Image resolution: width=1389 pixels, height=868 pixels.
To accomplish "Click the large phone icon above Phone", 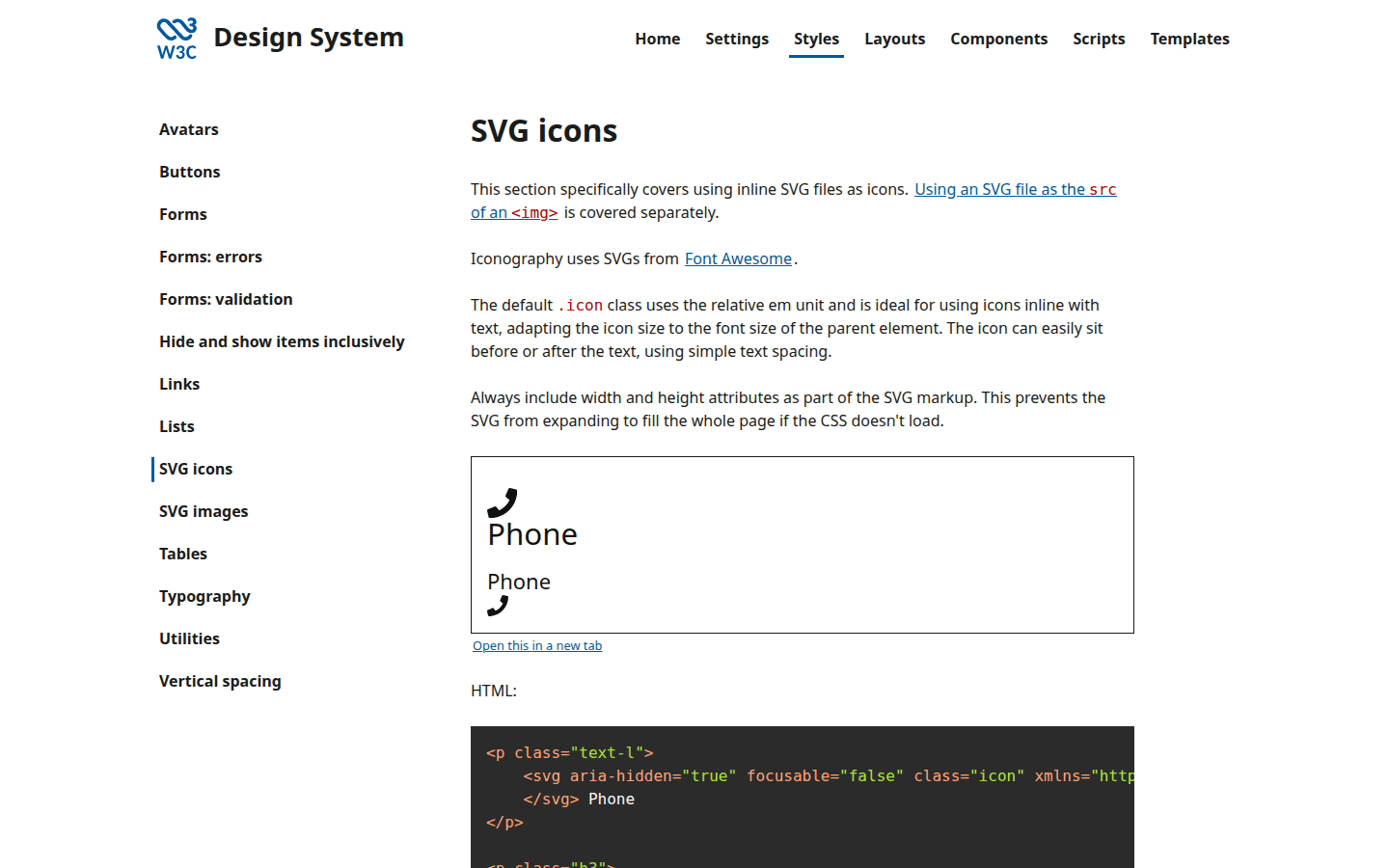I will click(x=503, y=502).
